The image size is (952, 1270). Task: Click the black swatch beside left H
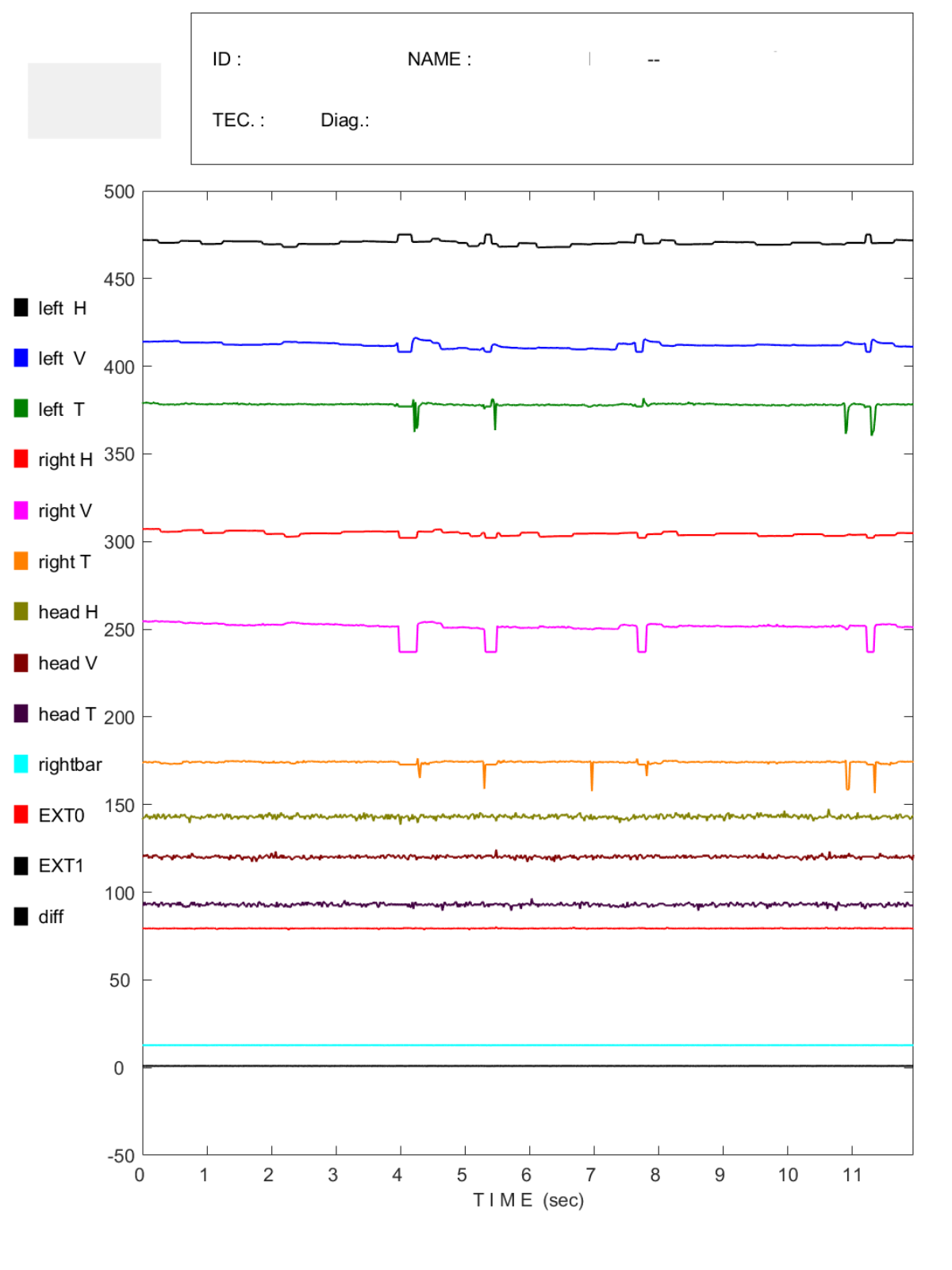coord(21,307)
